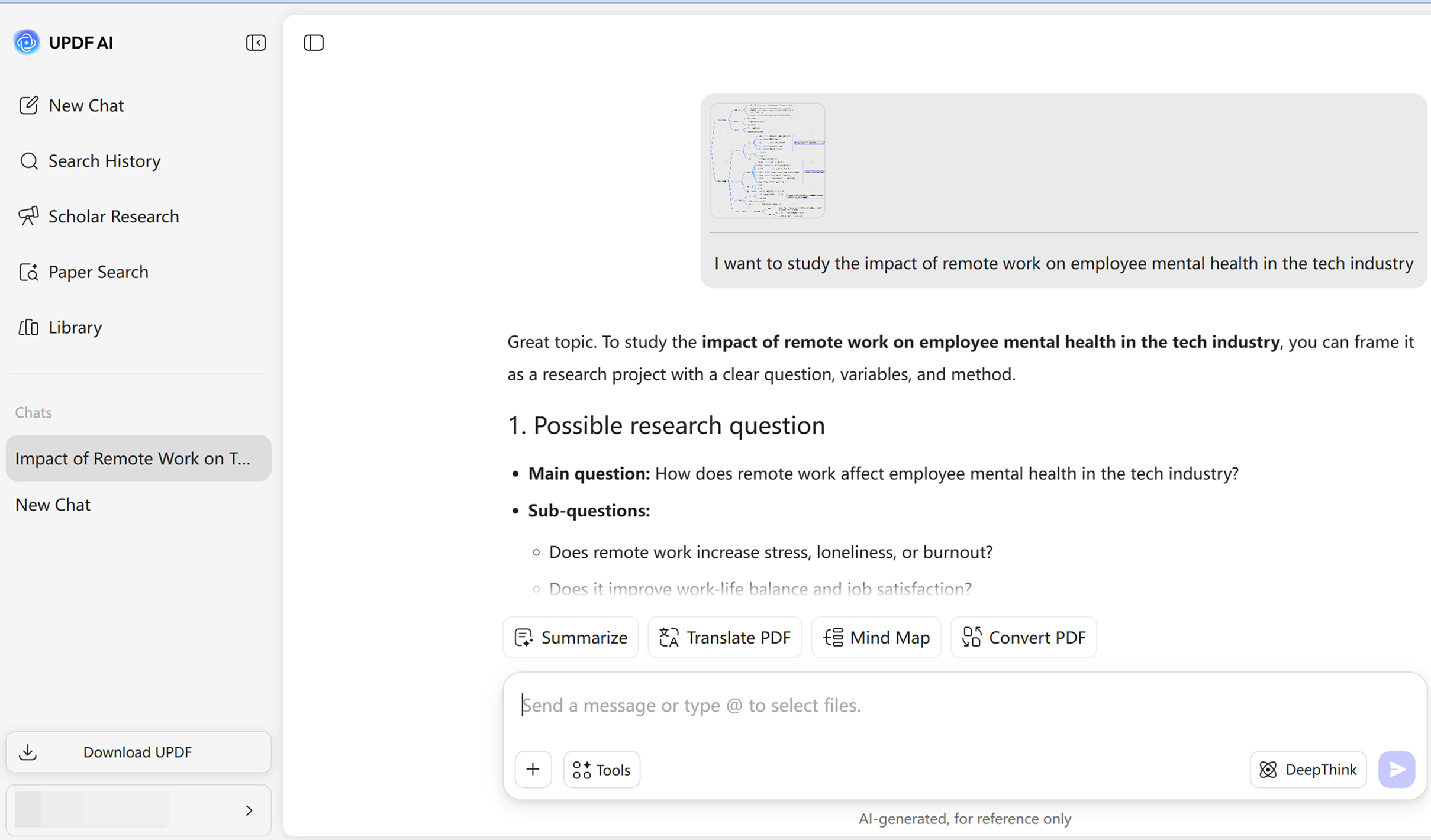
Task: Click the DeepThink atom icon
Action: [1268, 770]
